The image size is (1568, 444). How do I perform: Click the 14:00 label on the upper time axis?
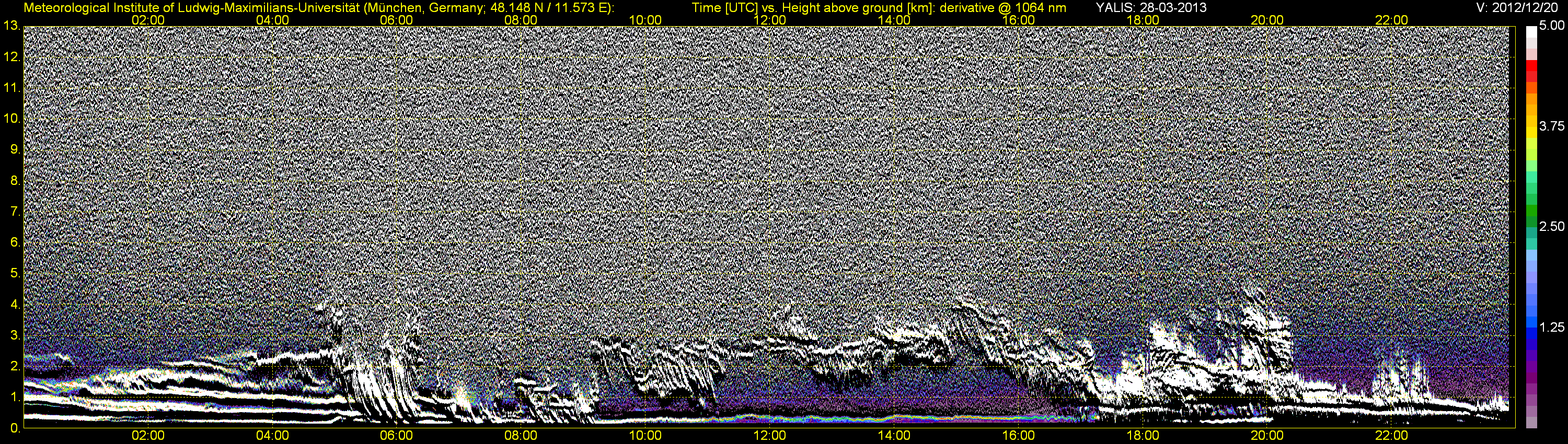(894, 20)
